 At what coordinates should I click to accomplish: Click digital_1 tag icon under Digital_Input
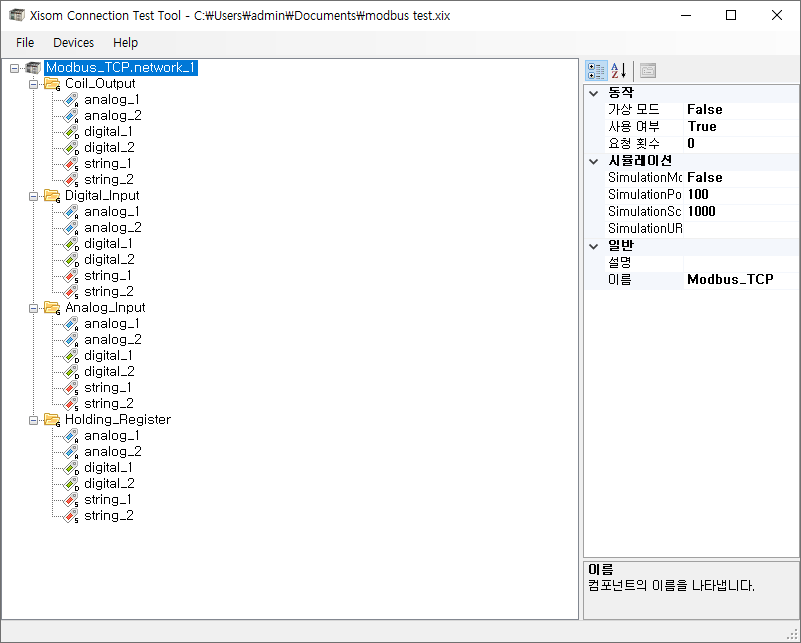[71, 244]
